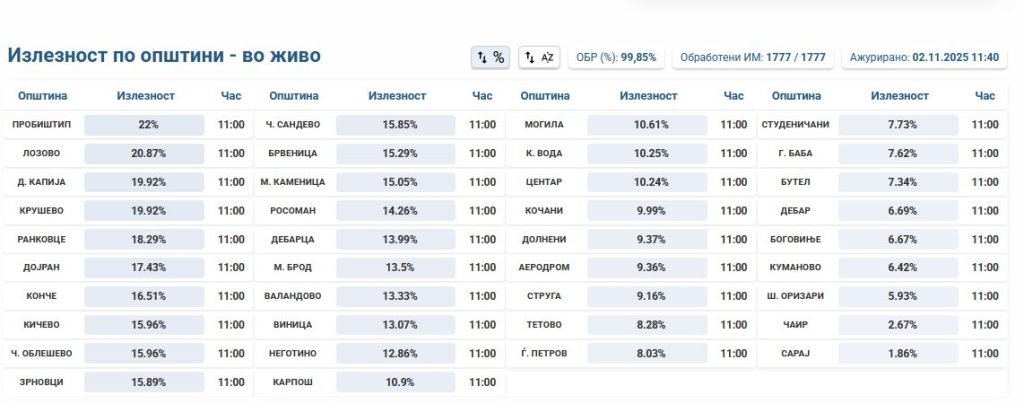Screen dimensions: 1024x404
Task: Select the ЛОЗОВО municipality name
Action: coord(42,154)
